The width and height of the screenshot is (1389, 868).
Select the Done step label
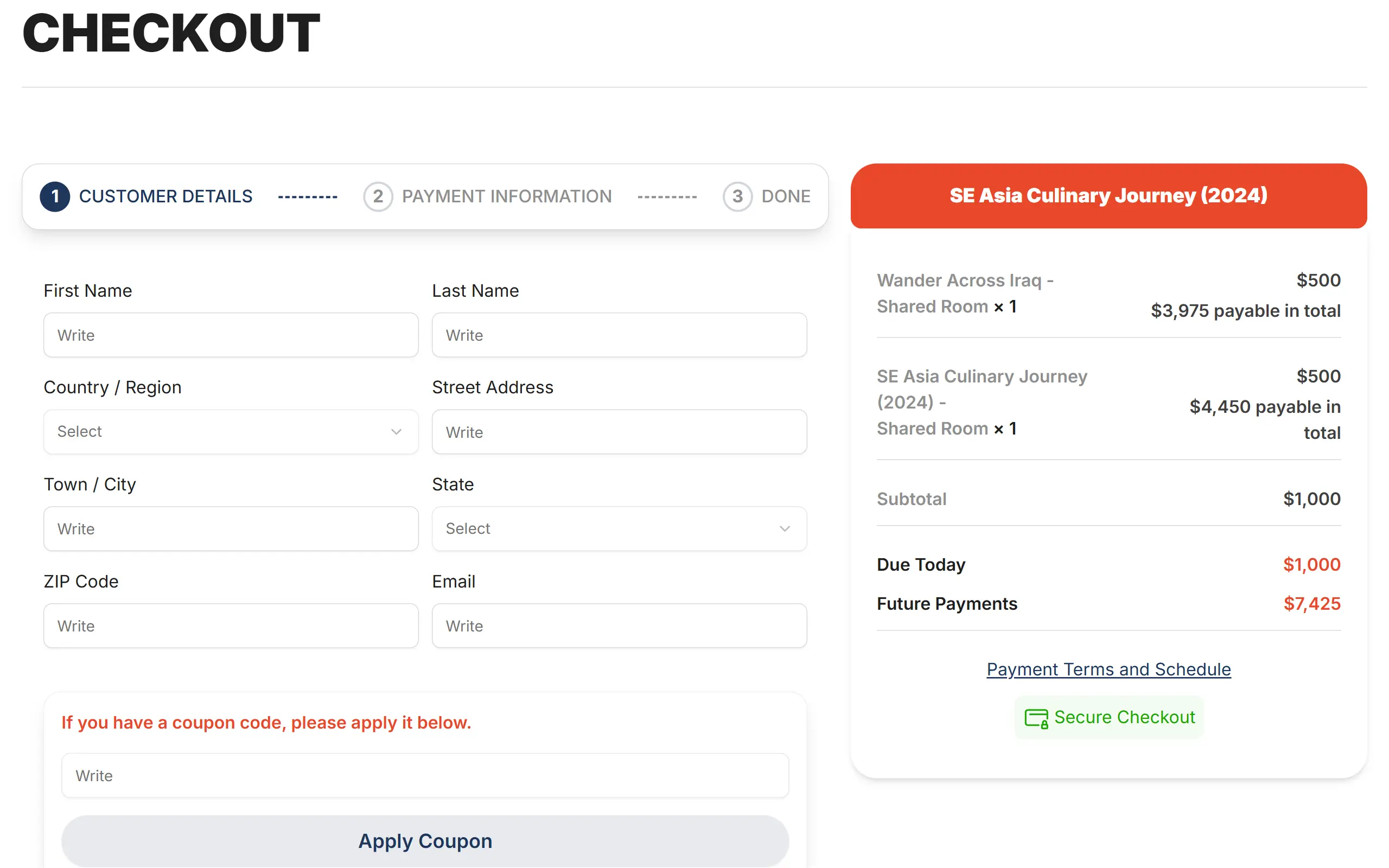786,197
